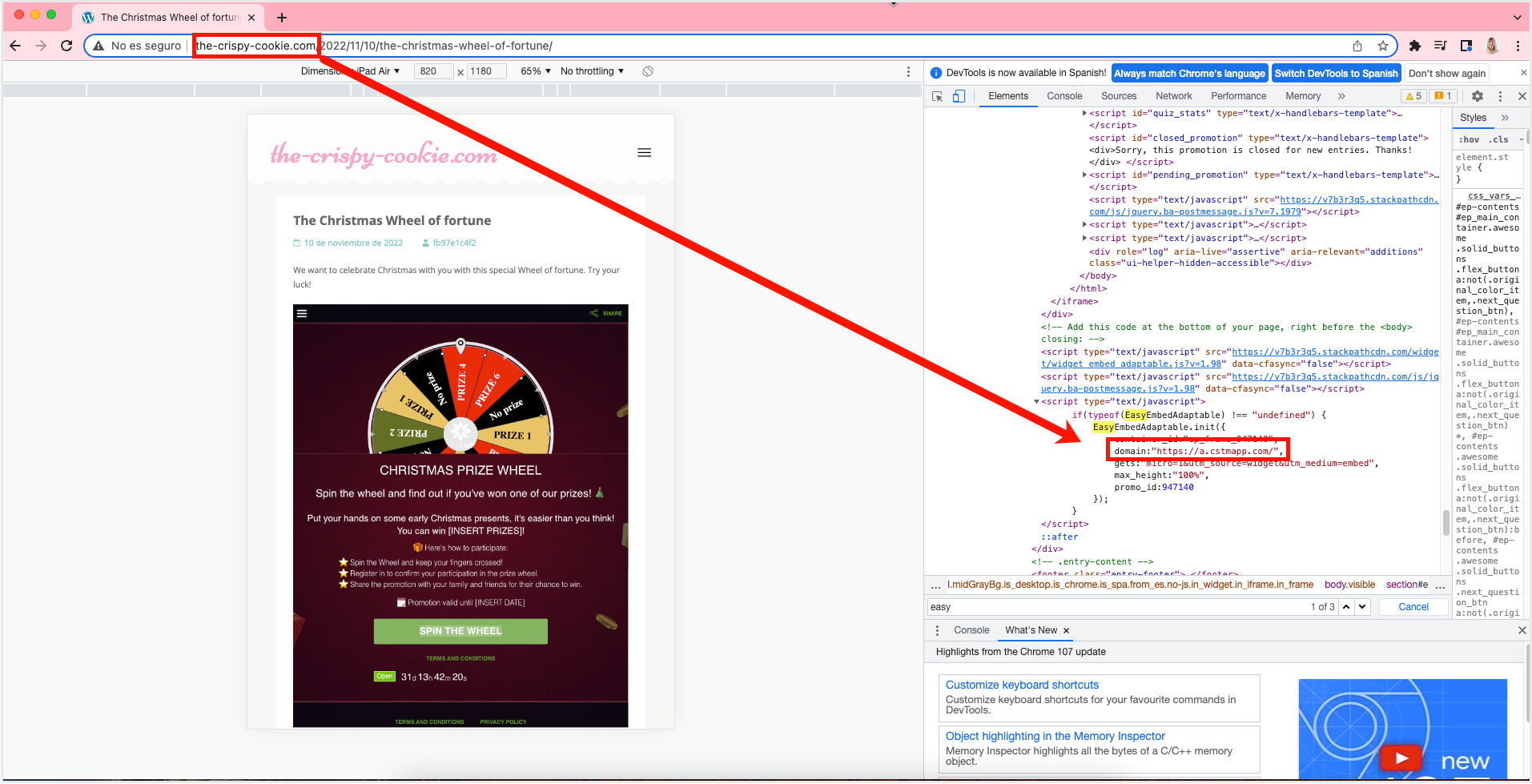This screenshot has height=784, width=1532.
Task: Open DevTools settings gear
Action: tap(1478, 96)
